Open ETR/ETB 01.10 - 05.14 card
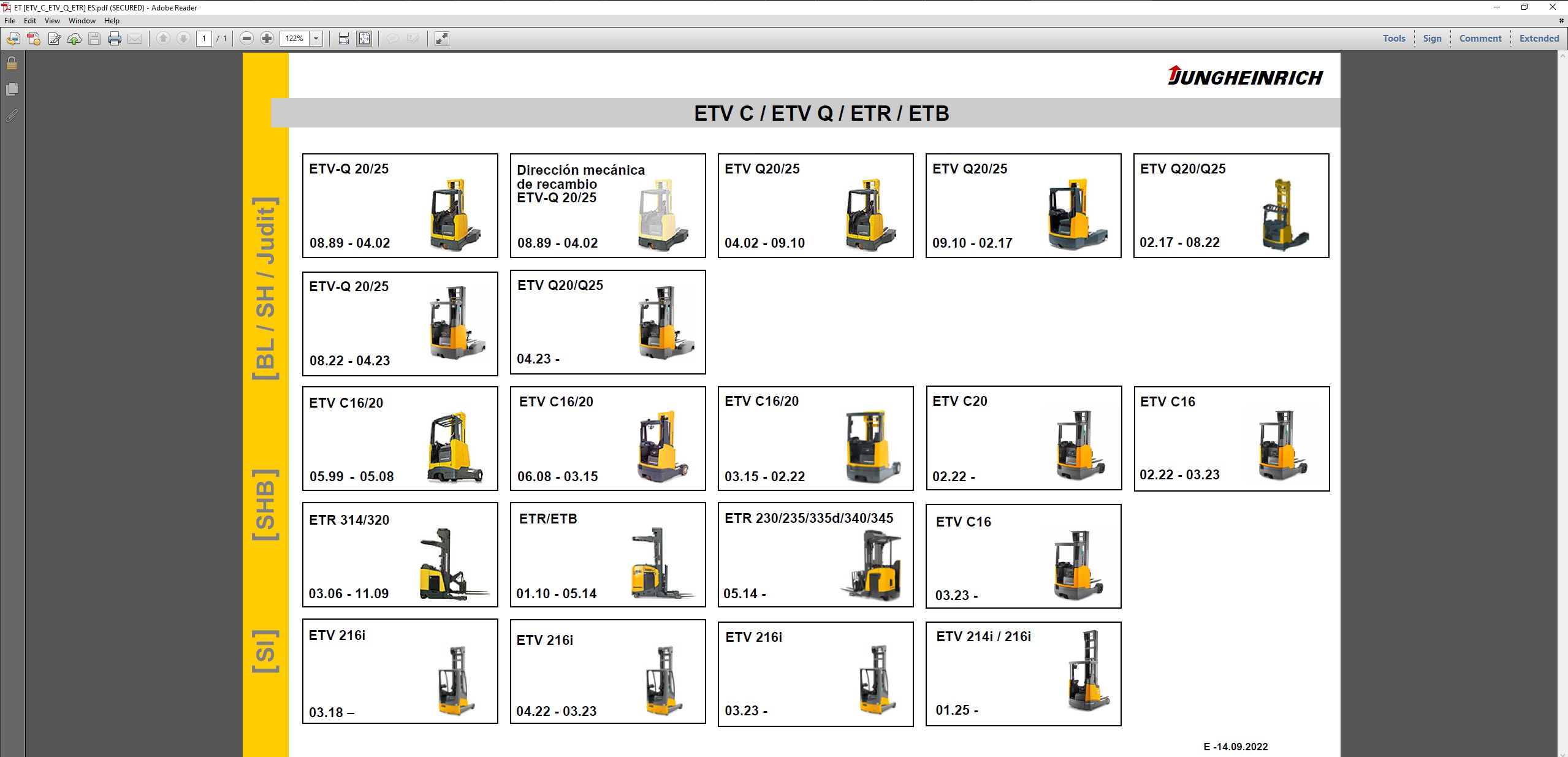 (608, 555)
